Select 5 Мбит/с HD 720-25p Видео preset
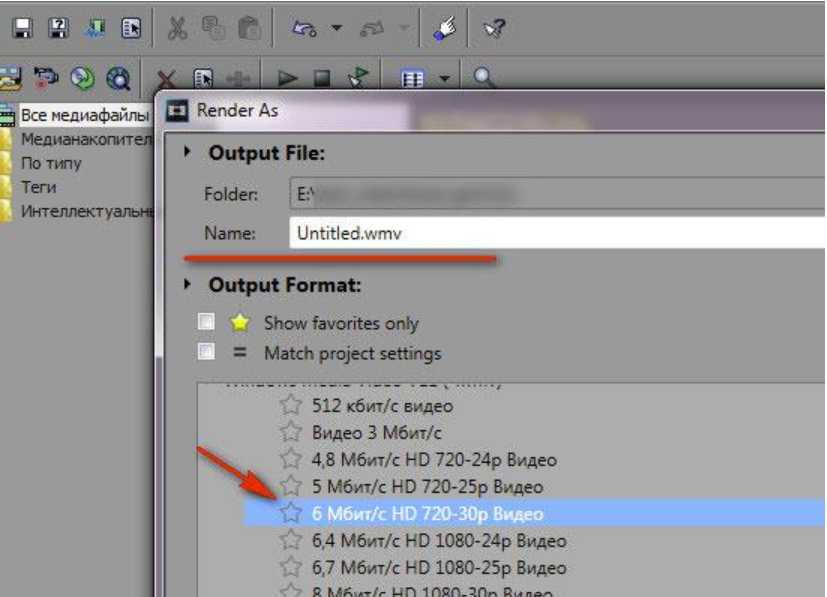The height and width of the screenshot is (597, 827). point(427,487)
